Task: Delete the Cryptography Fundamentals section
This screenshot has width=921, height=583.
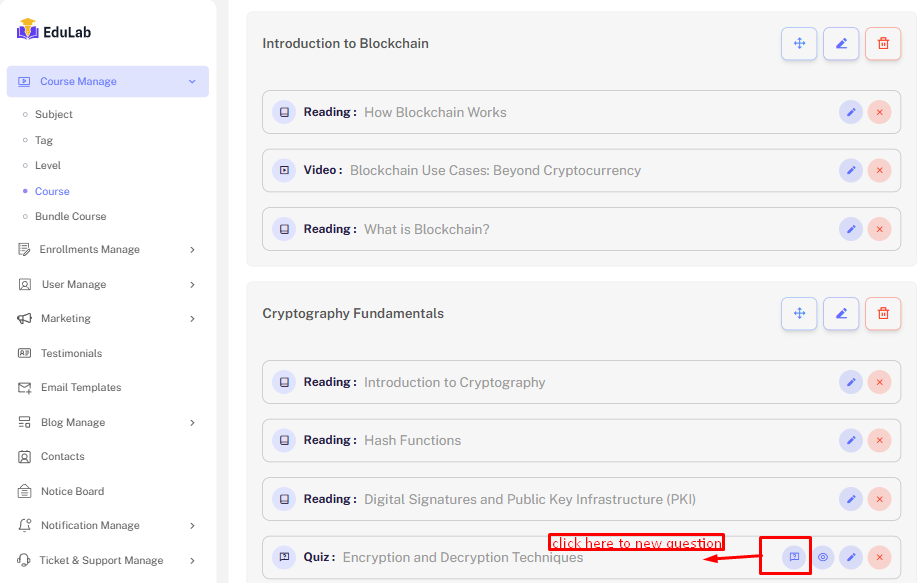Action: tap(883, 314)
